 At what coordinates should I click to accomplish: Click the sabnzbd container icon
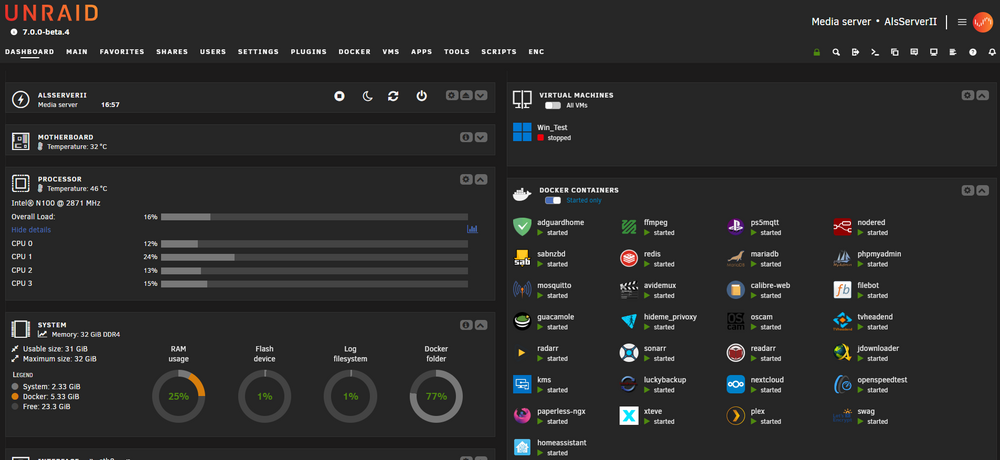(x=522, y=258)
